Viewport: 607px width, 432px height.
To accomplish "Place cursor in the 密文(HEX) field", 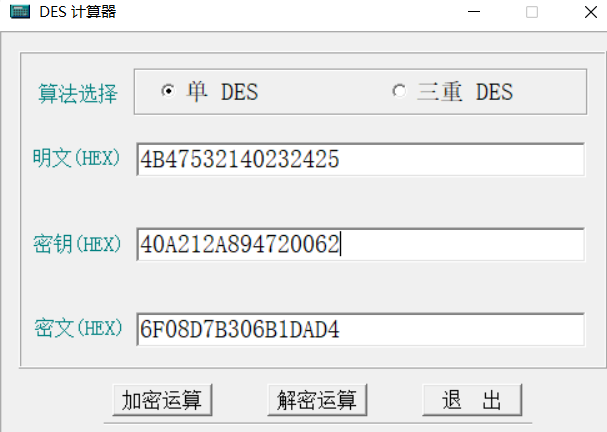I will [x=360, y=329].
